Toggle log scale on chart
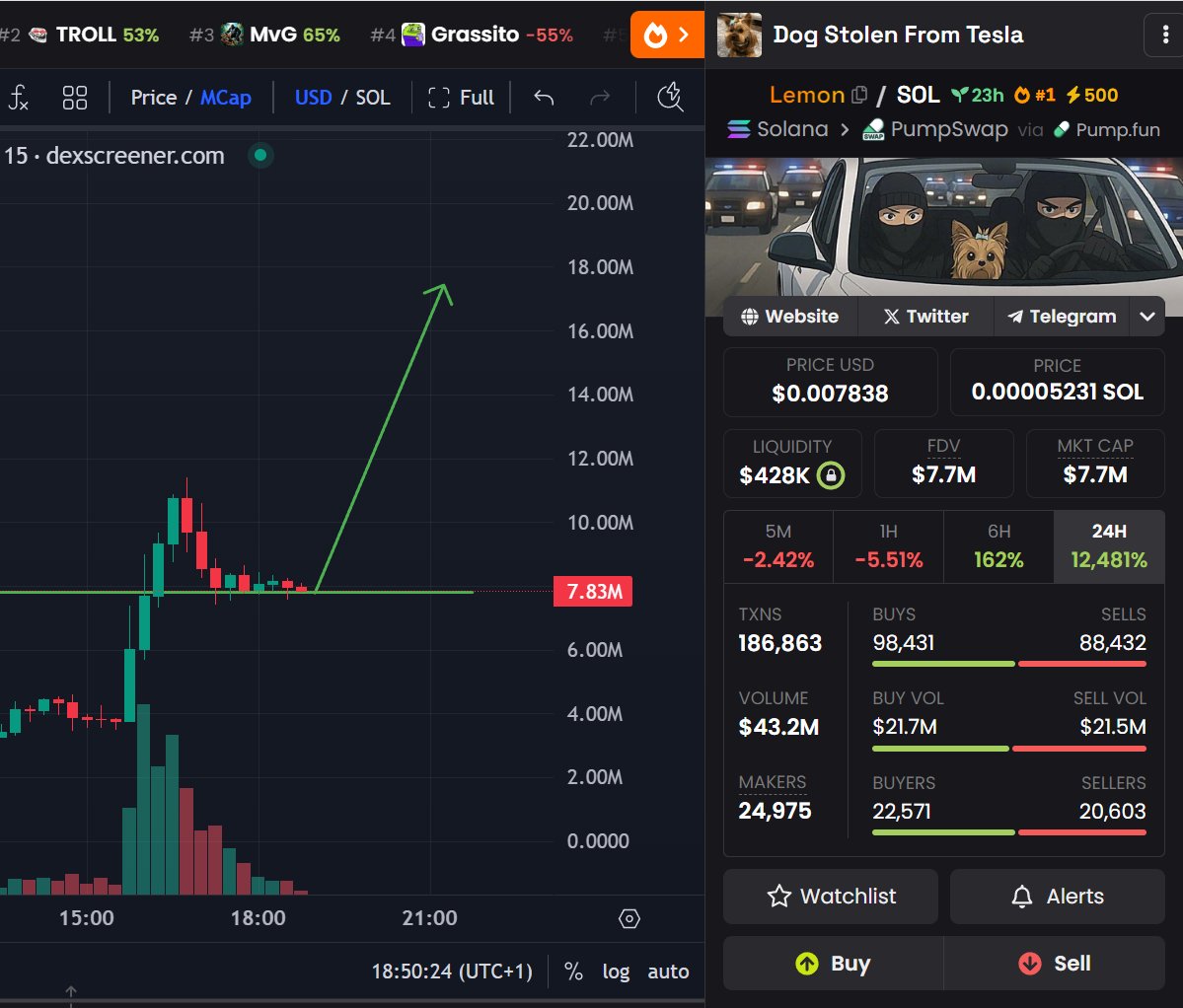This screenshot has width=1183, height=1008. (616, 972)
